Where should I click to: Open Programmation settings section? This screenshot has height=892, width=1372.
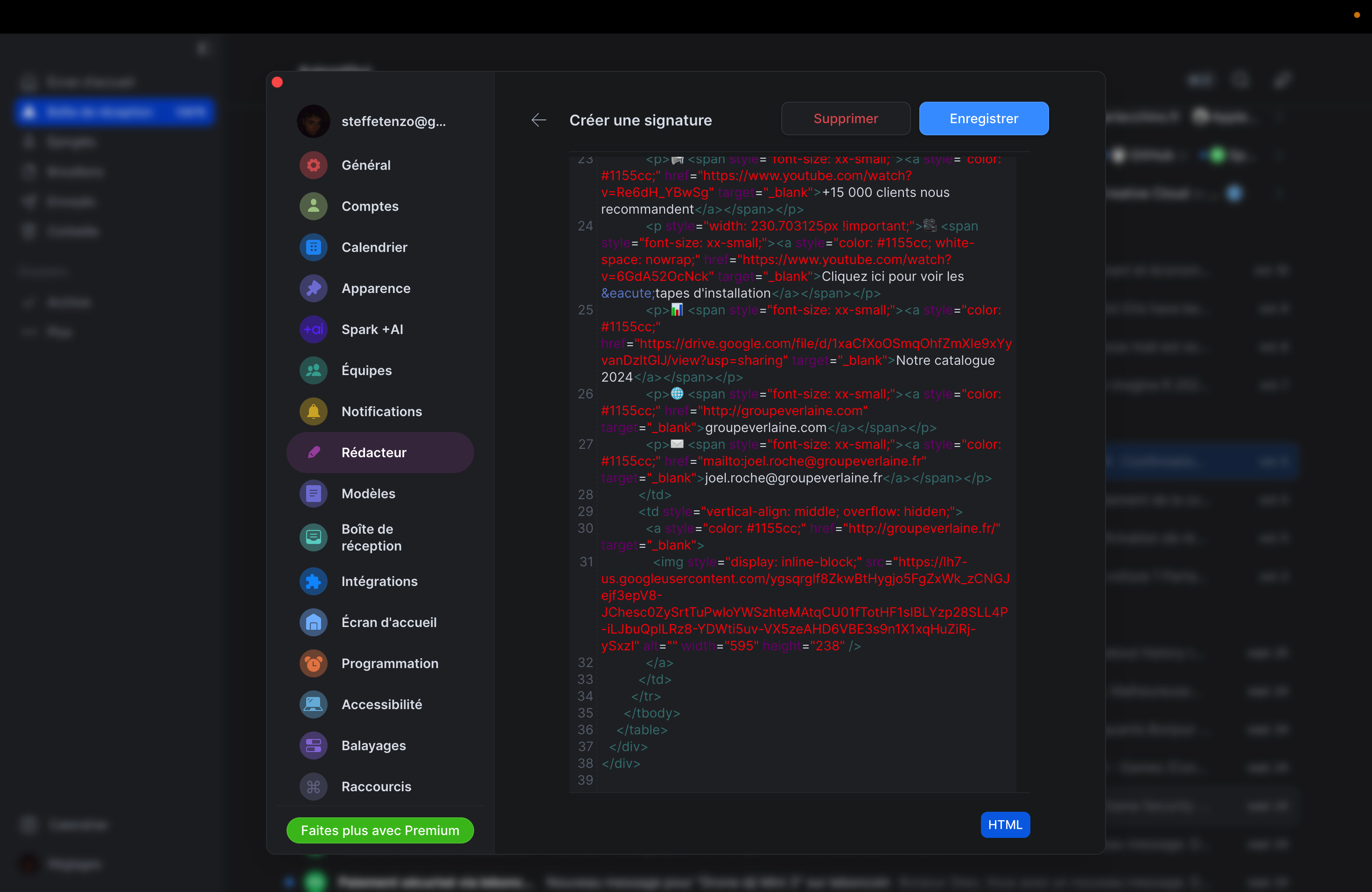(x=380, y=663)
